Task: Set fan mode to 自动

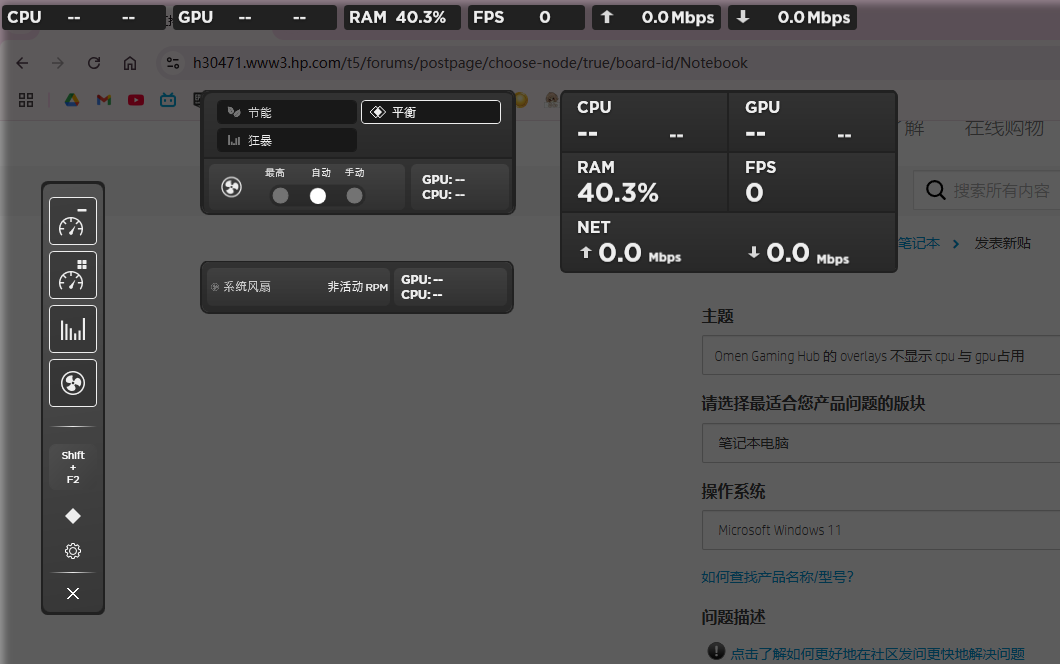Action: (318, 195)
